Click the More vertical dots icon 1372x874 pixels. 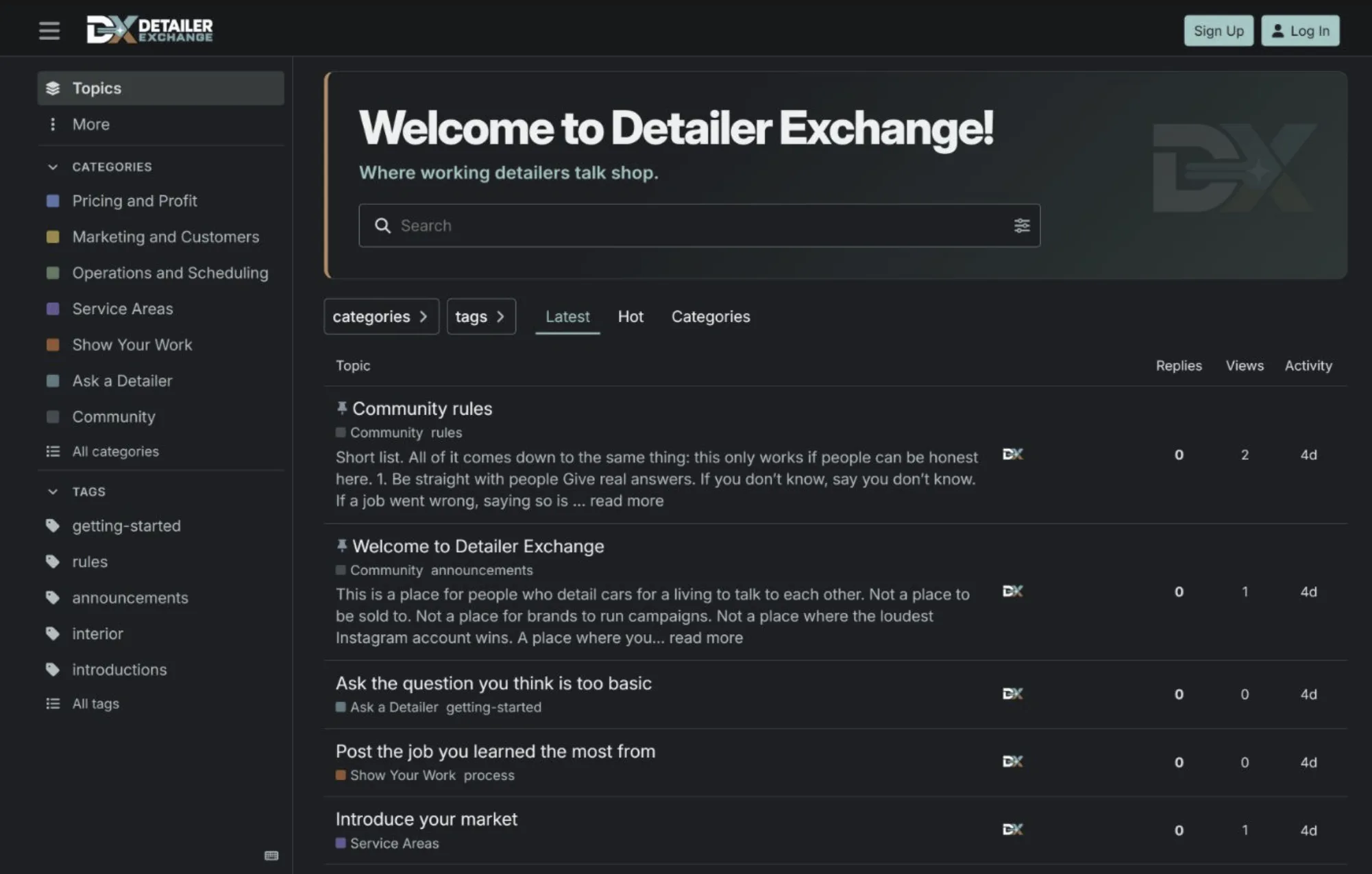(53, 124)
